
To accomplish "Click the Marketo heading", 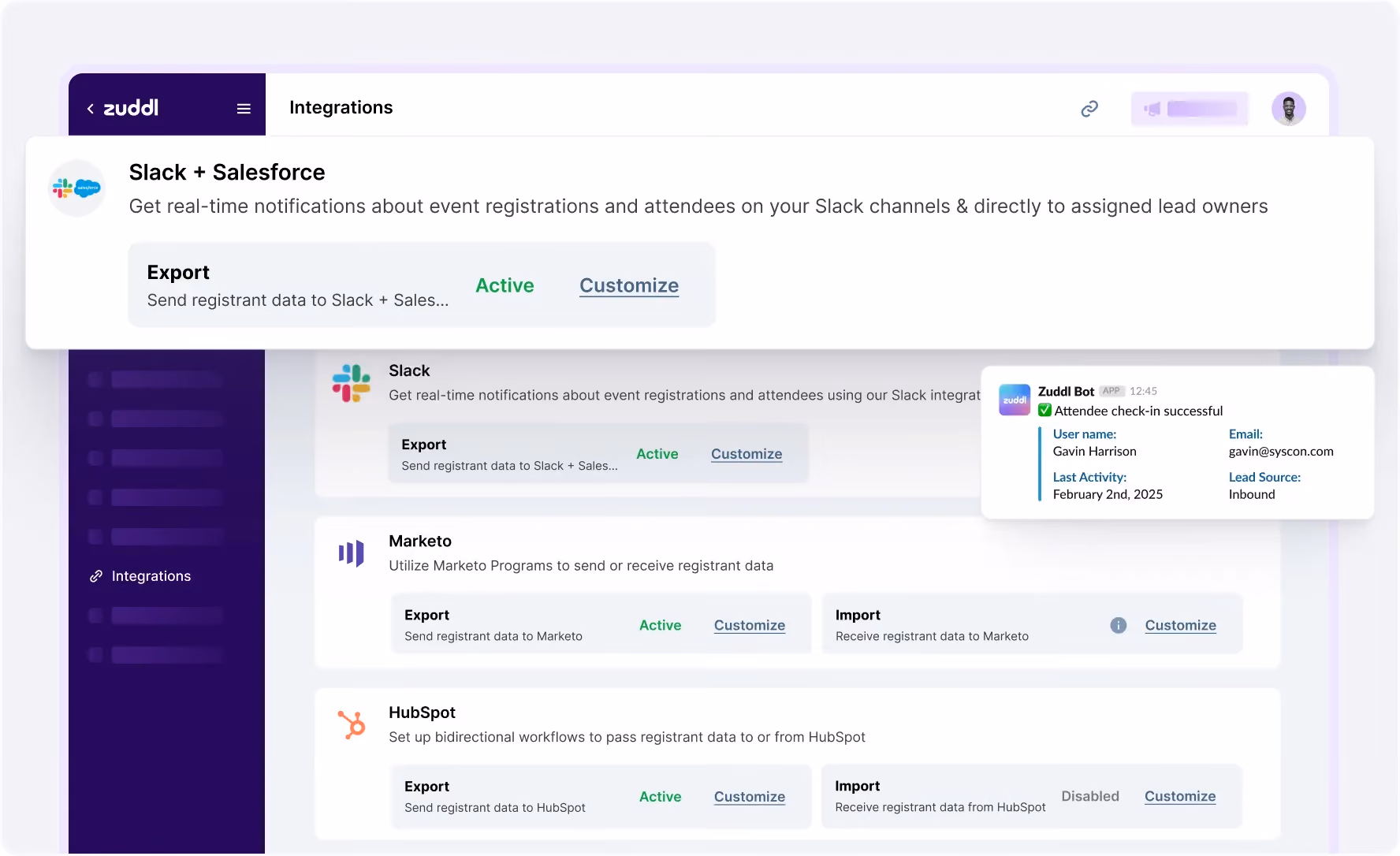I will pos(420,541).
